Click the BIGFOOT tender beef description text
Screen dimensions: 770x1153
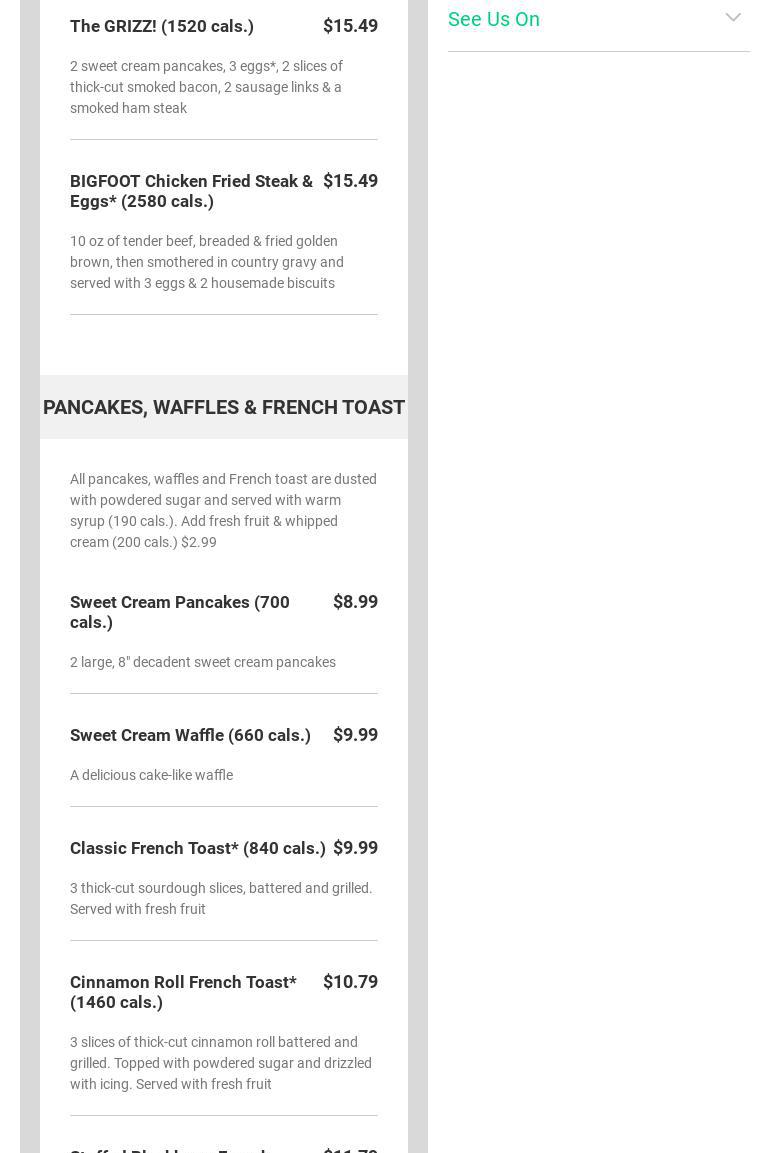(207, 262)
